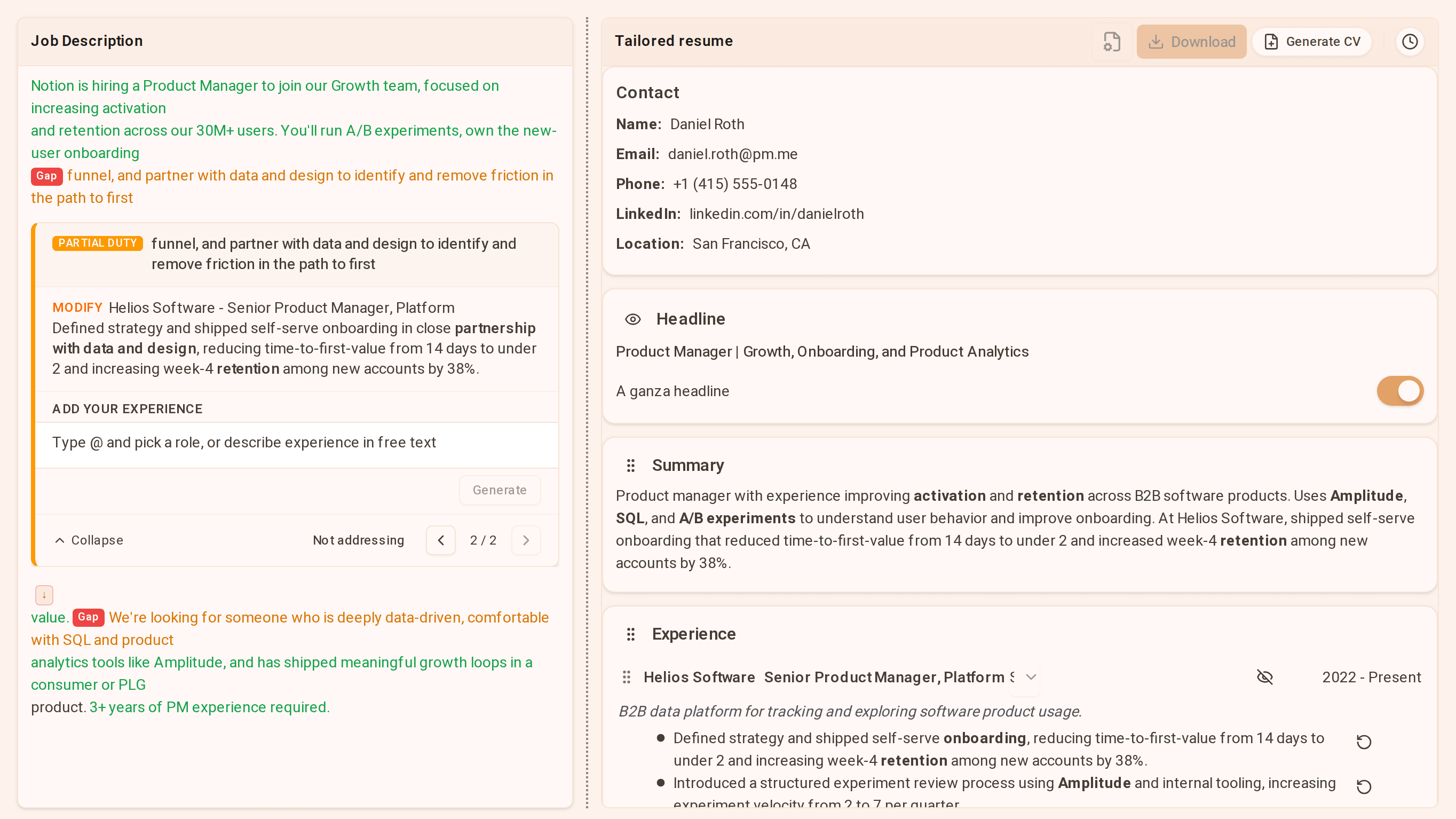
Task: Click the headline text Product Manager | Growth
Action: coord(822,352)
